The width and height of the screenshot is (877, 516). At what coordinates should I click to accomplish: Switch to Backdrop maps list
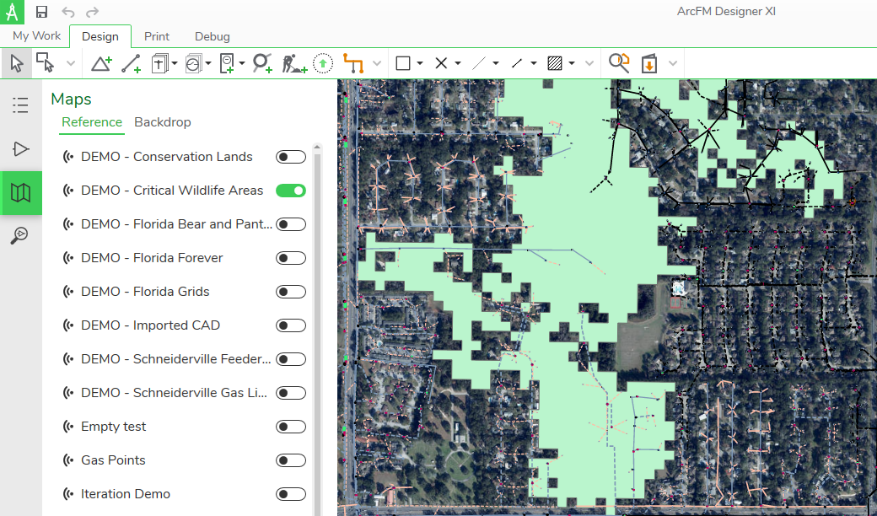coord(162,122)
